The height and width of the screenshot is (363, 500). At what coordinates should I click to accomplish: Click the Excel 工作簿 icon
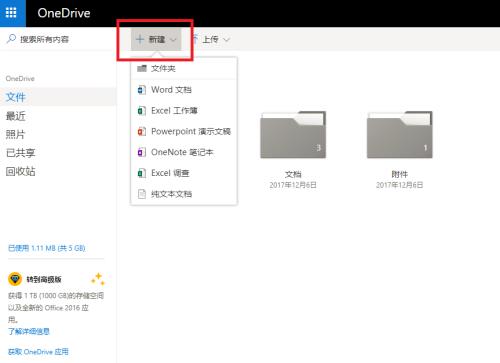(x=142, y=111)
